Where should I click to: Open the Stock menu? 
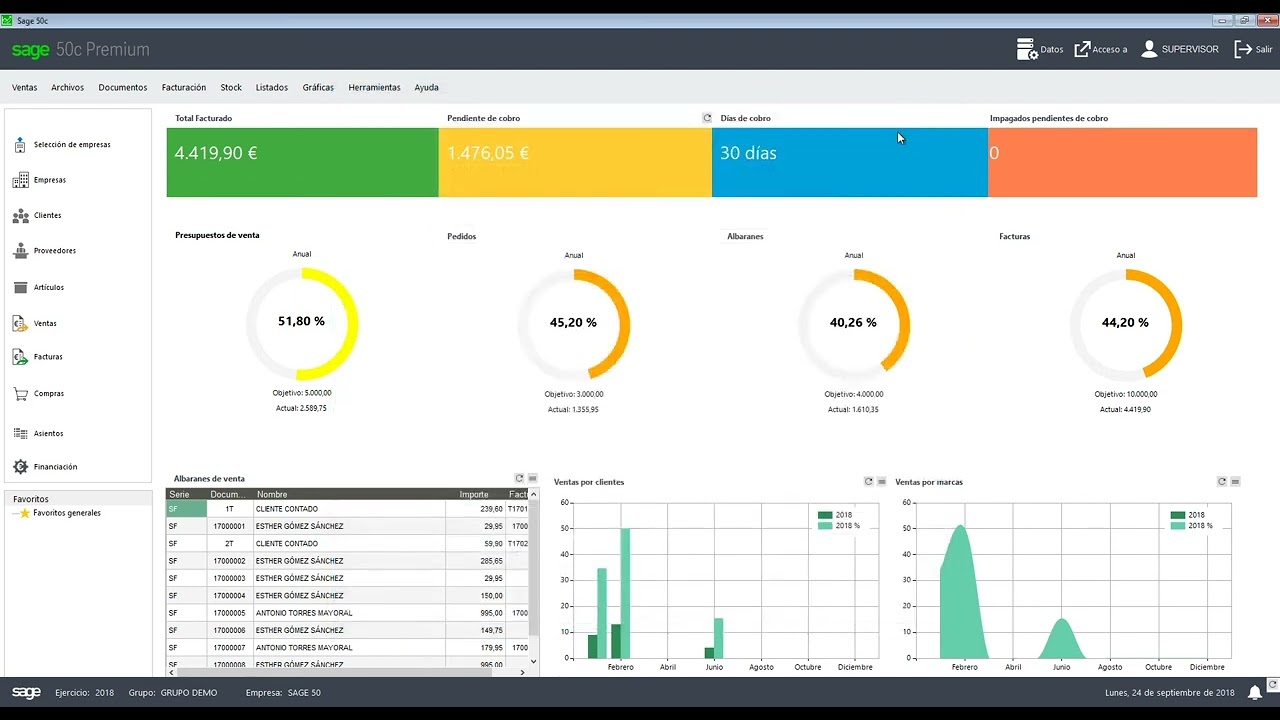click(231, 88)
